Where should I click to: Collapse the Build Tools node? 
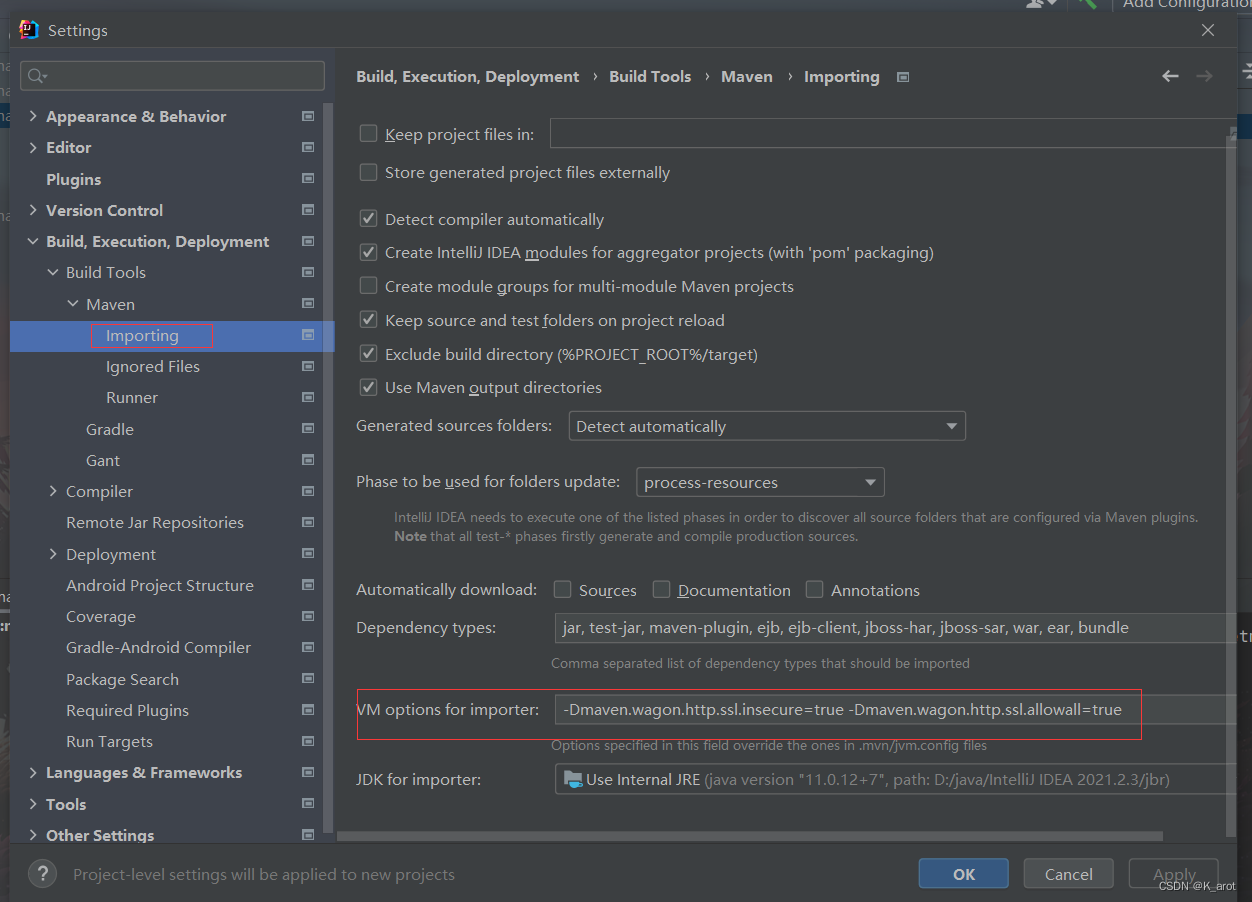53,272
